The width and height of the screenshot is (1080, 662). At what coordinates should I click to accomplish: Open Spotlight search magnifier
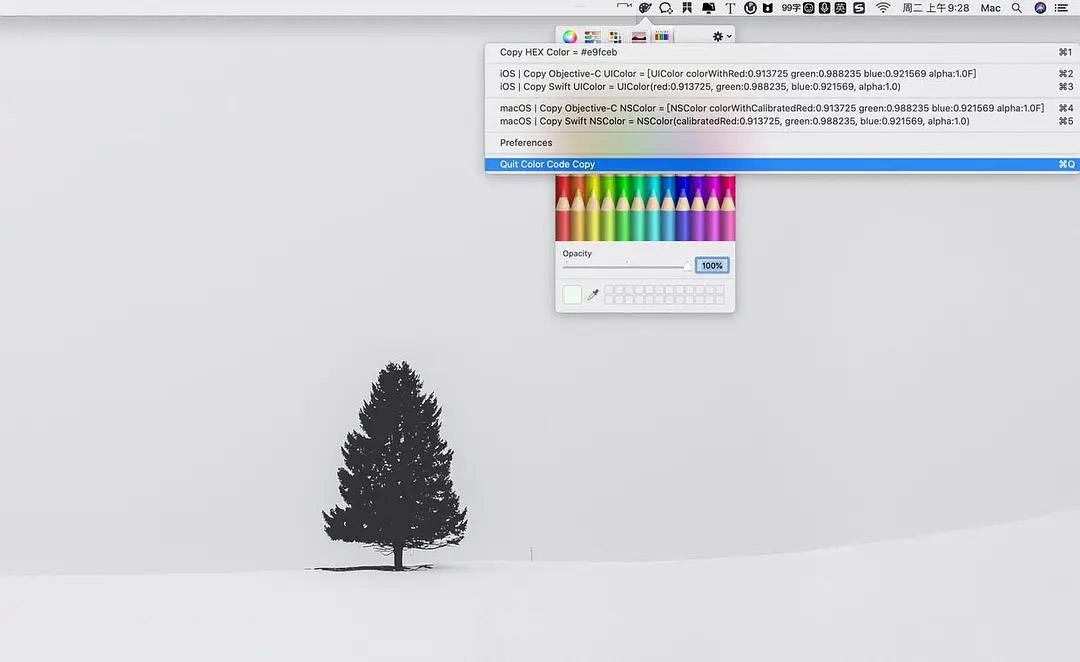tap(1017, 8)
